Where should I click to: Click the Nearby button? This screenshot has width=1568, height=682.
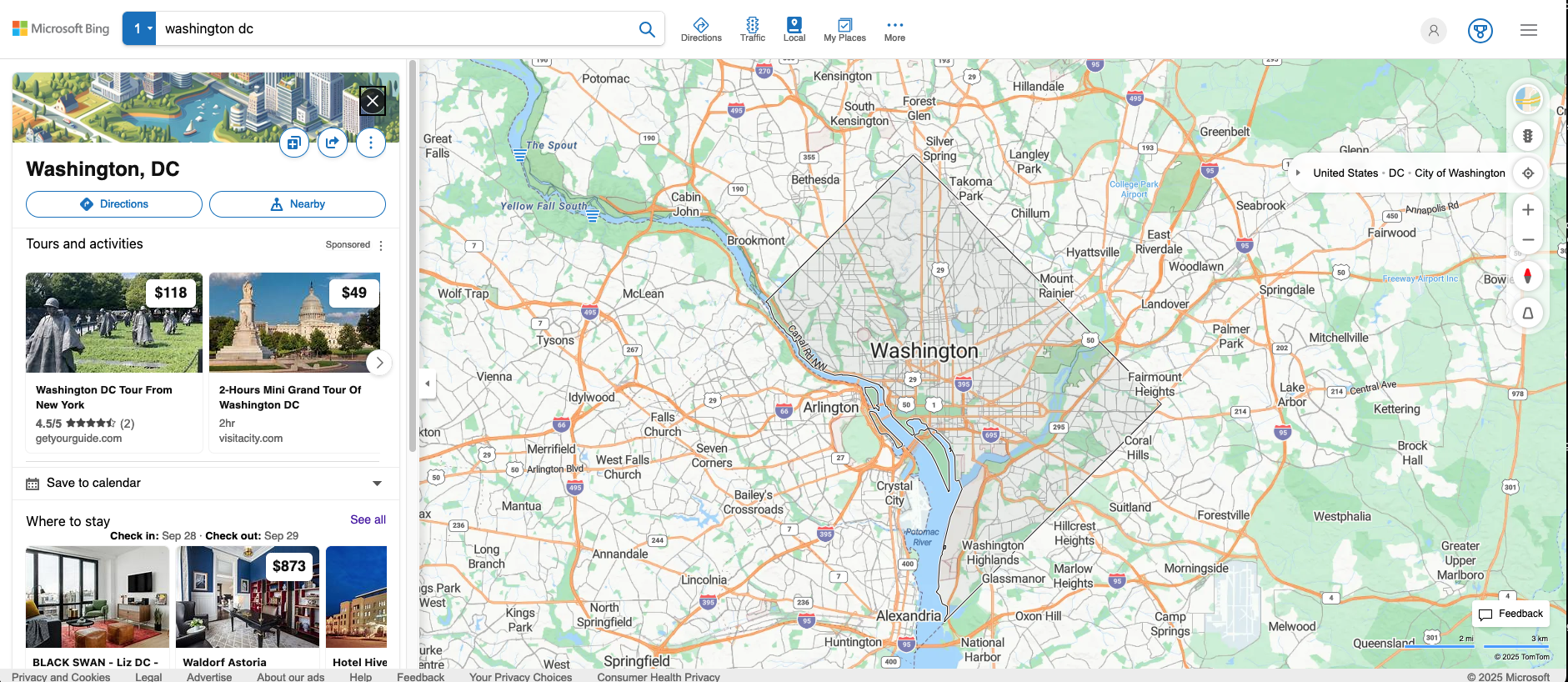298,204
